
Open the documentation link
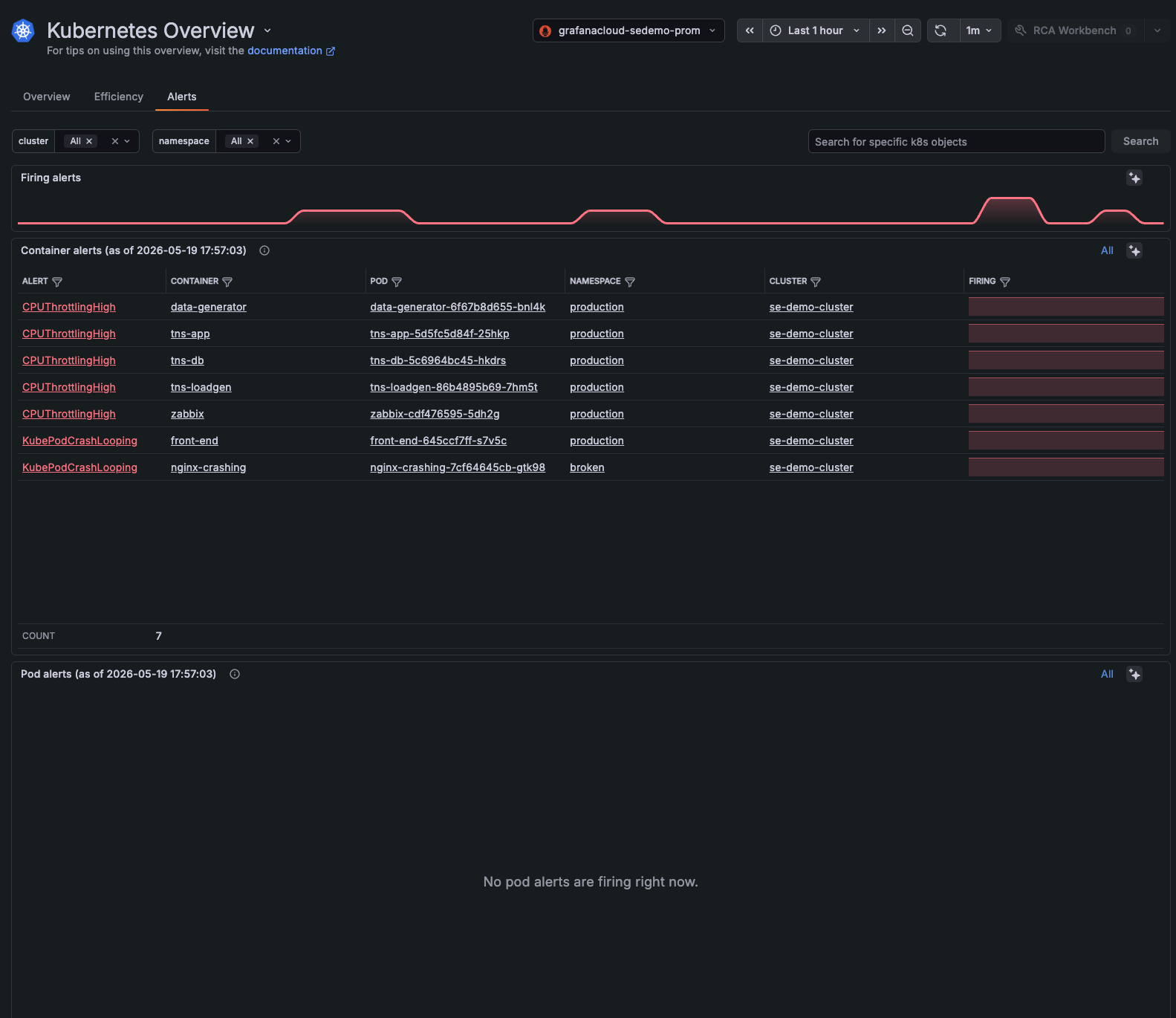click(291, 51)
